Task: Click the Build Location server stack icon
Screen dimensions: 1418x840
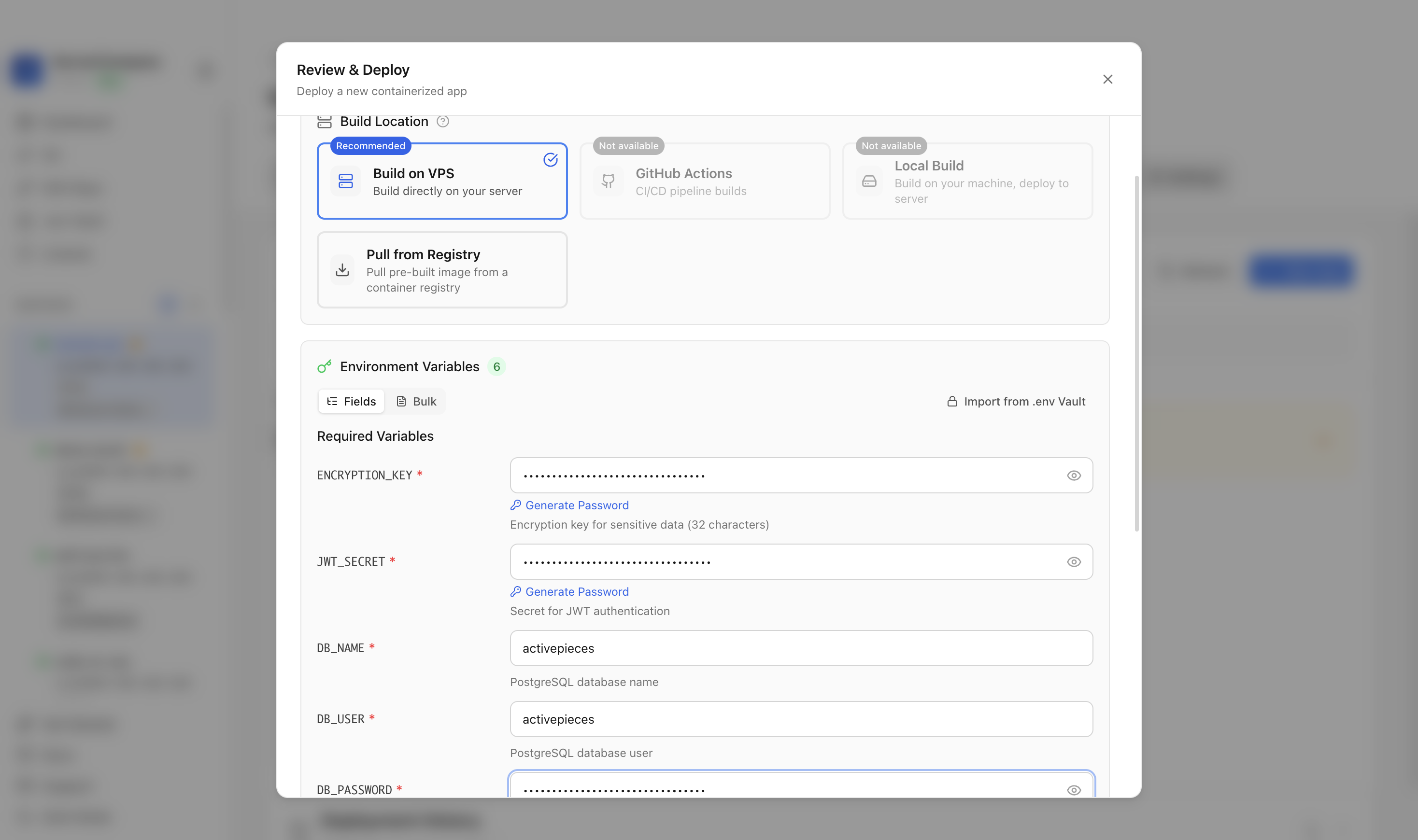Action: click(325, 121)
